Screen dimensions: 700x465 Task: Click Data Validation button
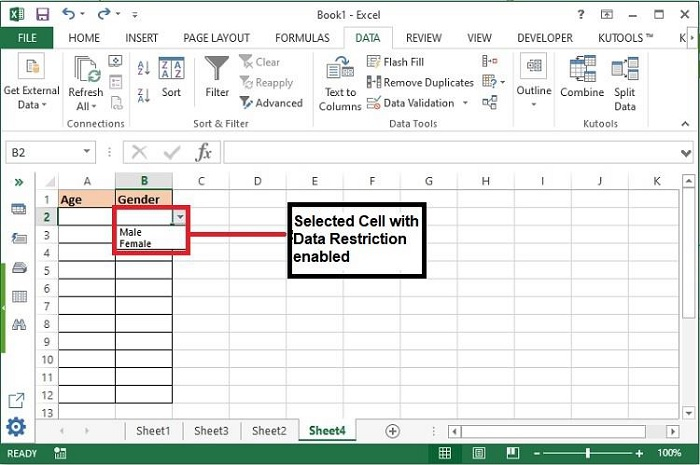411,103
